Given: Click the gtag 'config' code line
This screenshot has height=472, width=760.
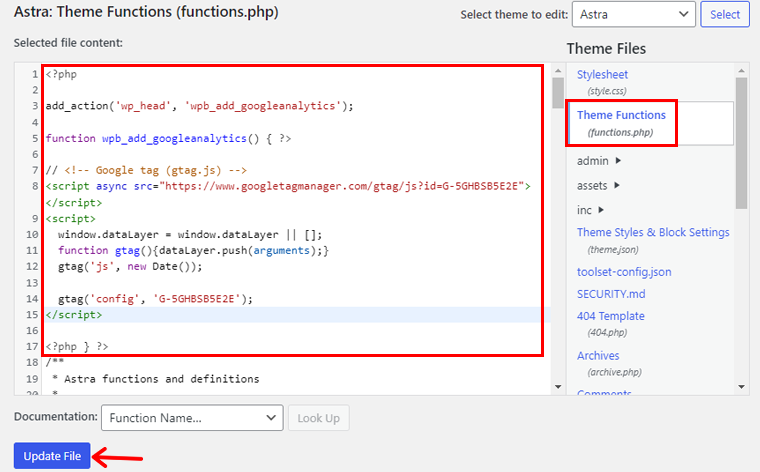Looking at the screenshot, I should [x=155, y=299].
